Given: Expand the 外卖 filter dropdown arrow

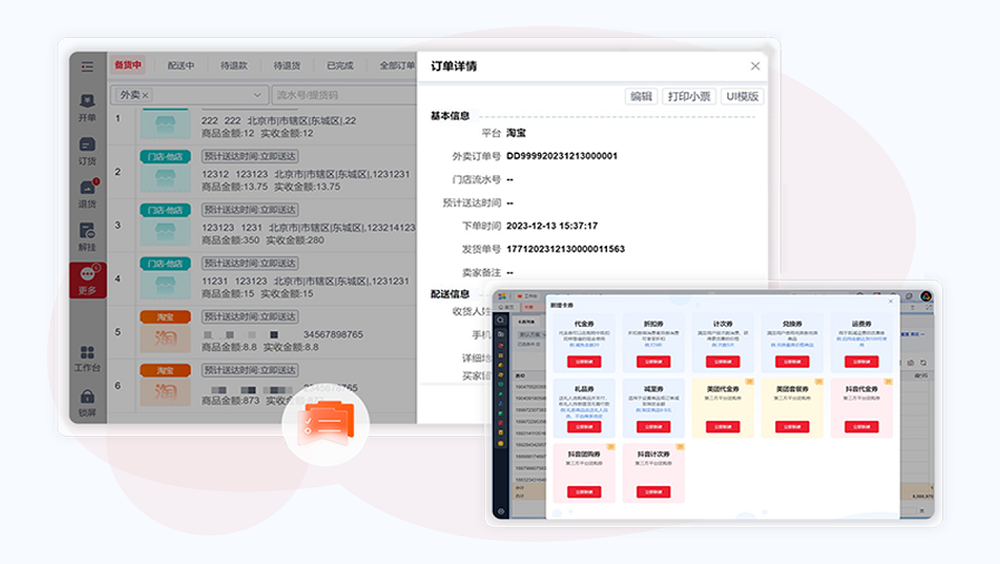Looking at the screenshot, I should pyautogui.click(x=257, y=95).
